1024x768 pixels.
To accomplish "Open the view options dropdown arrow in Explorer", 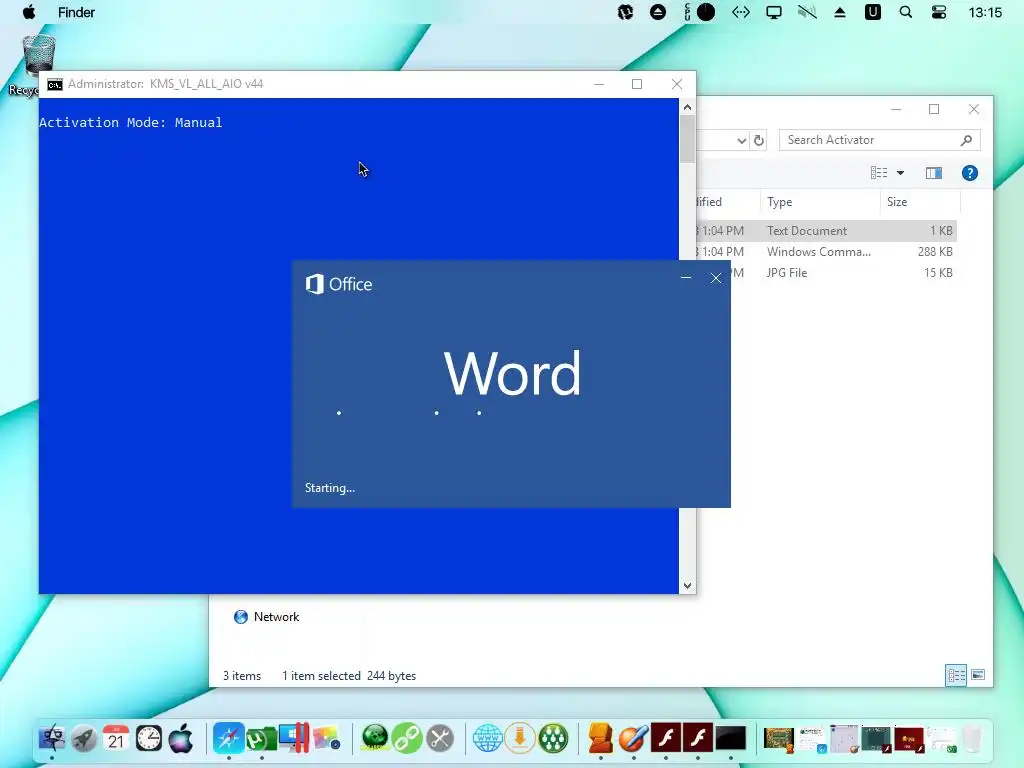I will 901,173.
